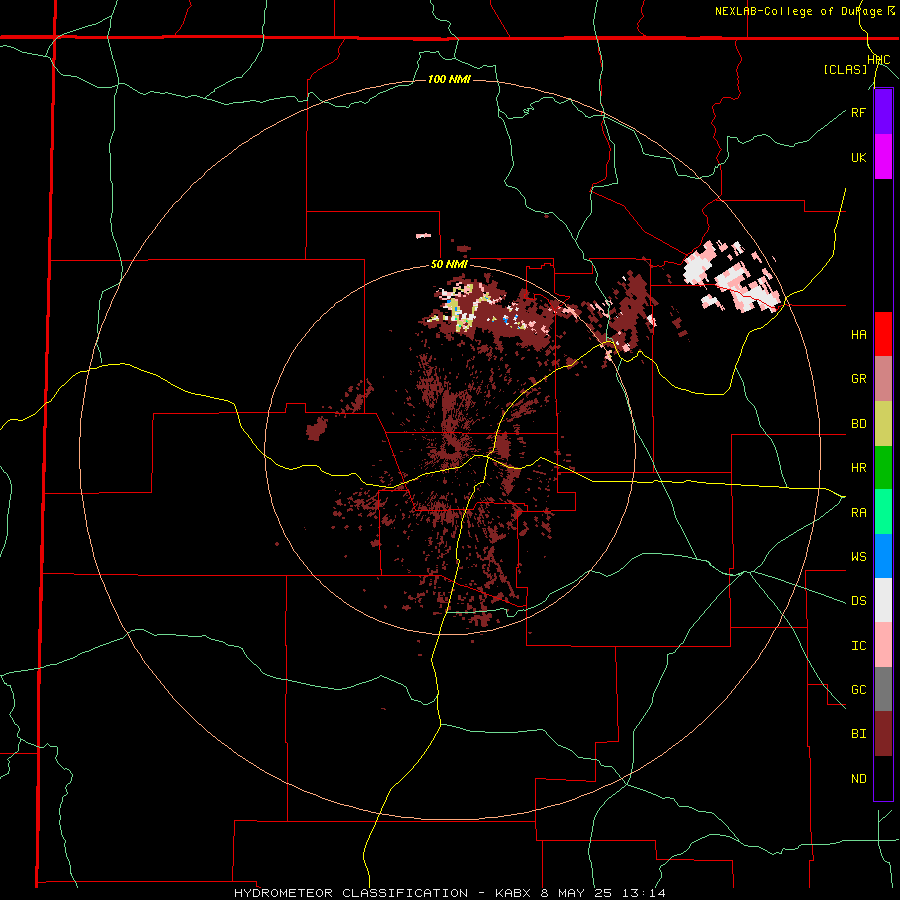This screenshot has width=900, height=900.
Task: Select the GR dusty-pink legend swatch
Action: [x=883, y=379]
